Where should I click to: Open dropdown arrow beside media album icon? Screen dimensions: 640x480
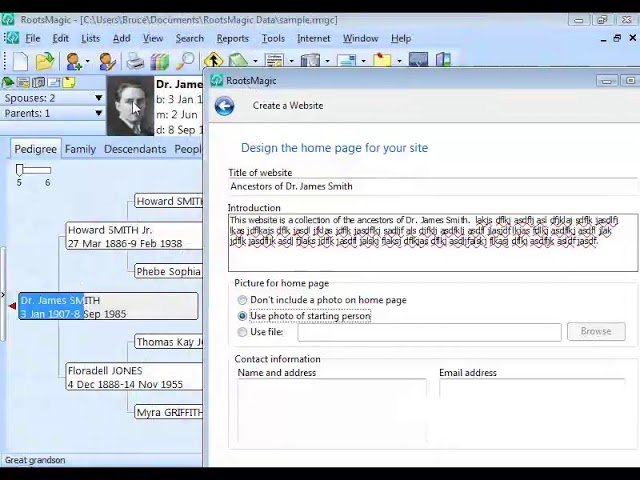(x=327, y=61)
